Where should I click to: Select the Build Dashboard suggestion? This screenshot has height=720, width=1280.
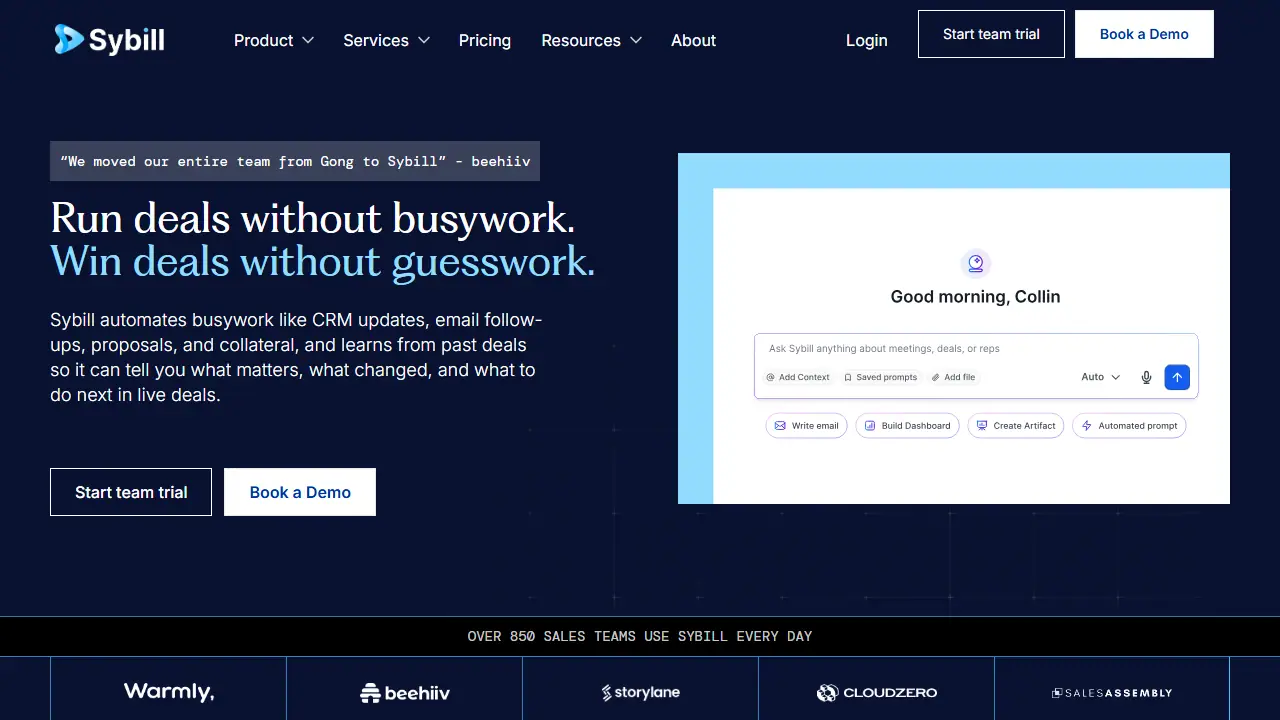[x=908, y=426]
